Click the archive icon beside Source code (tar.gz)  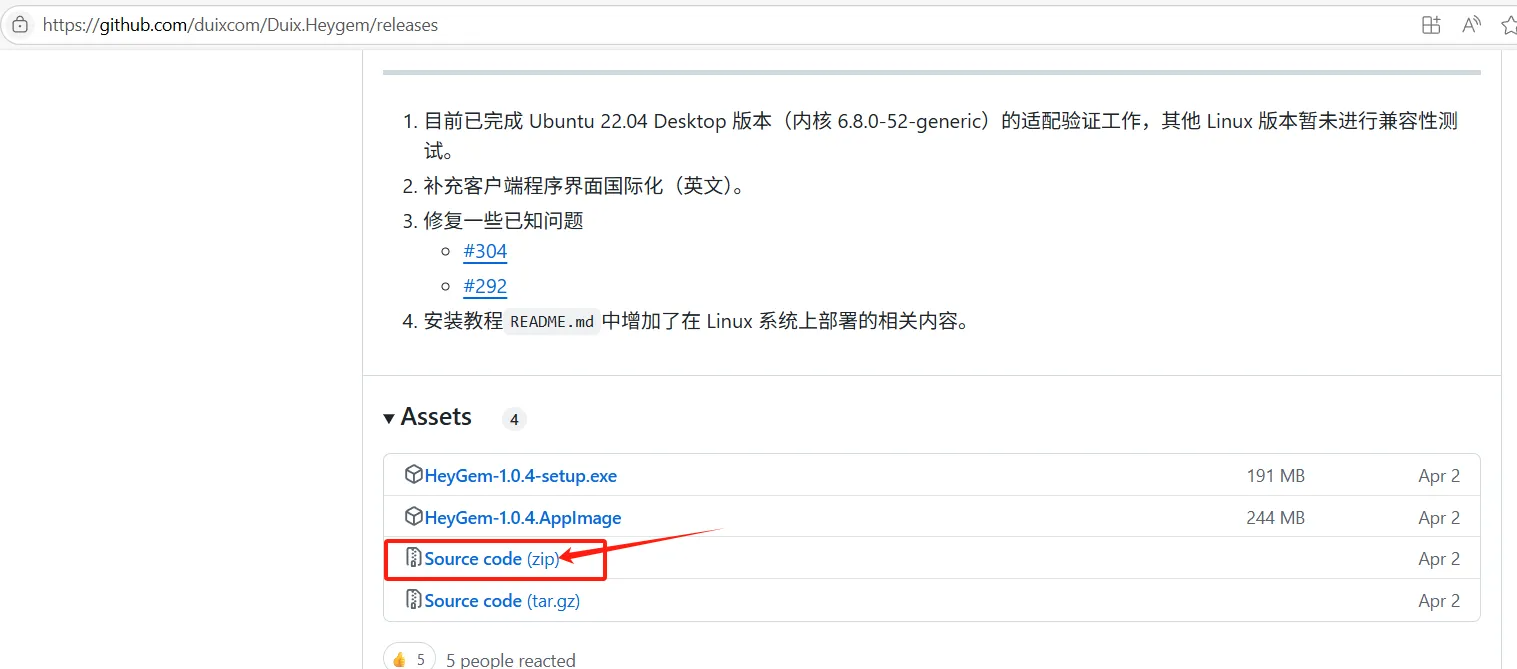[x=413, y=600]
